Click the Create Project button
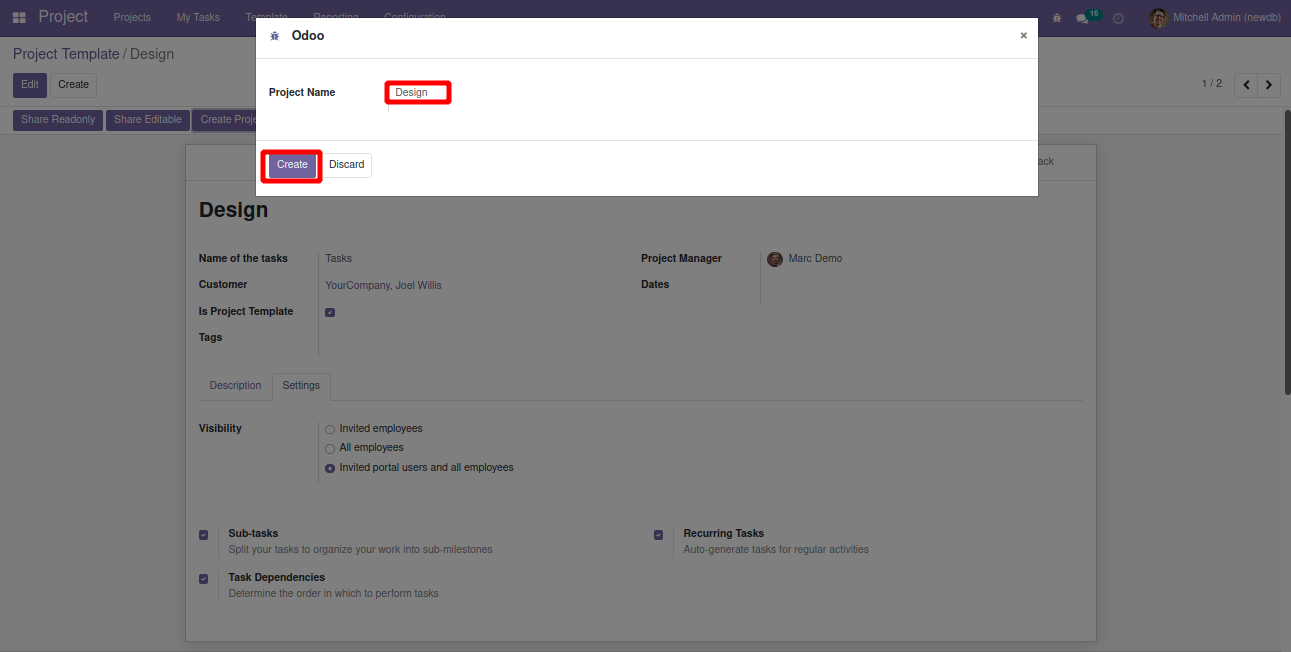 coord(225,120)
